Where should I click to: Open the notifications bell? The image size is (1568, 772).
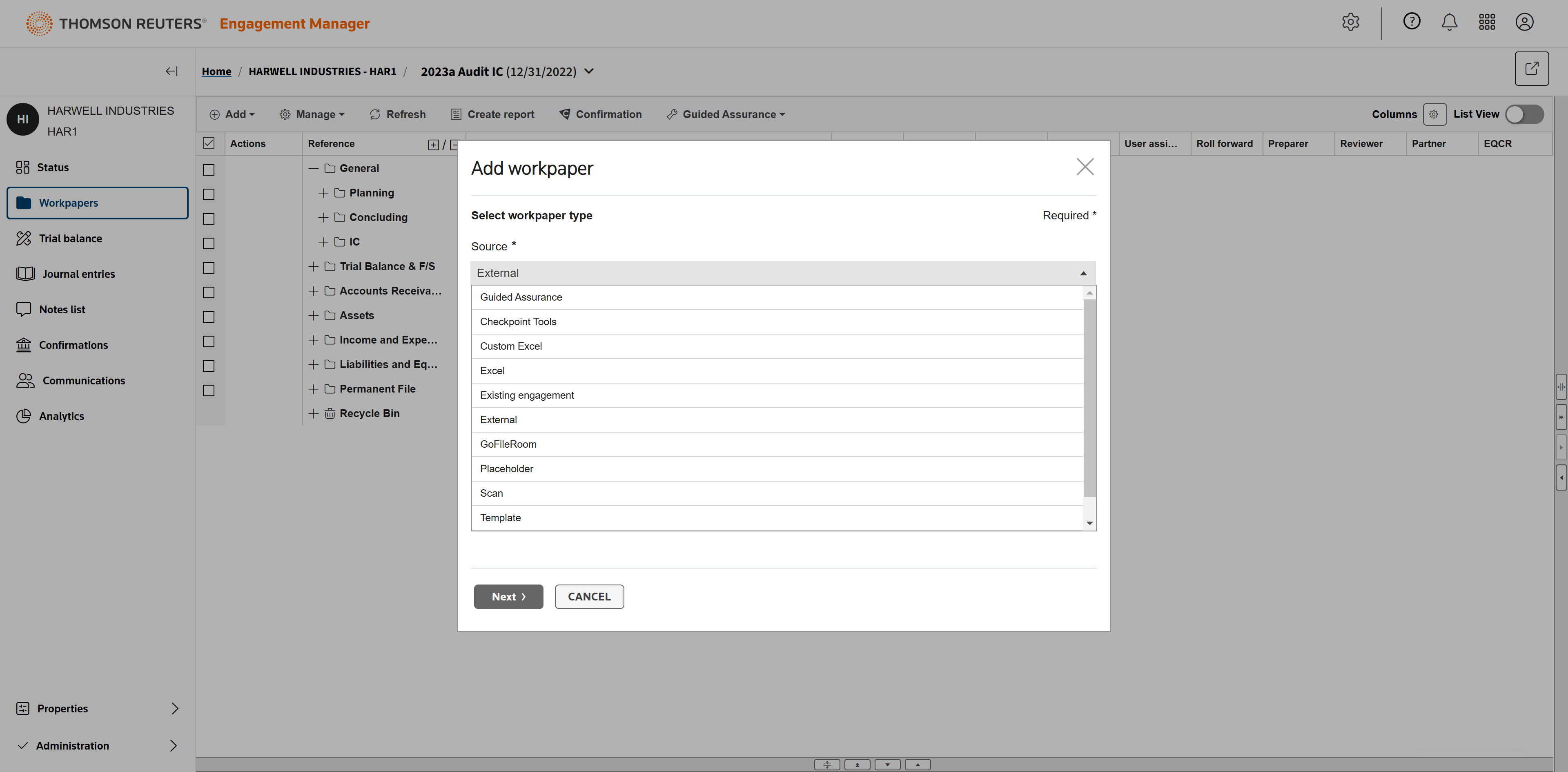[1449, 22]
